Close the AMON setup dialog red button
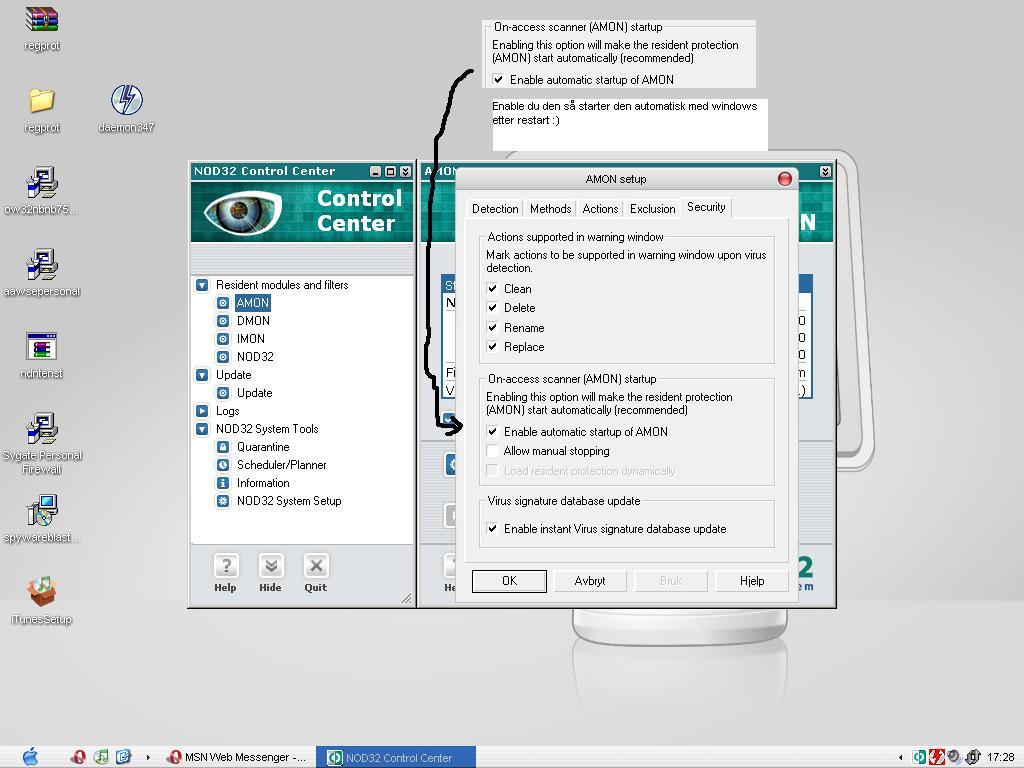 pos(785,179)
